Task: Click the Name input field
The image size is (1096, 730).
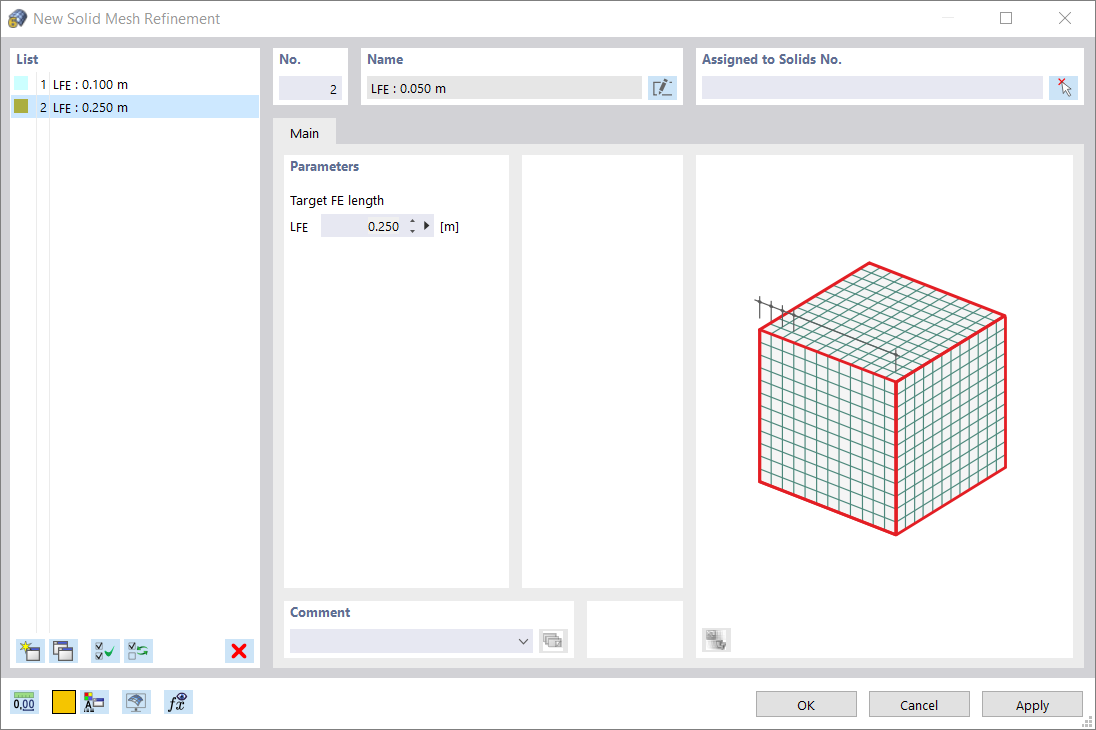Action: pos(504,88)
